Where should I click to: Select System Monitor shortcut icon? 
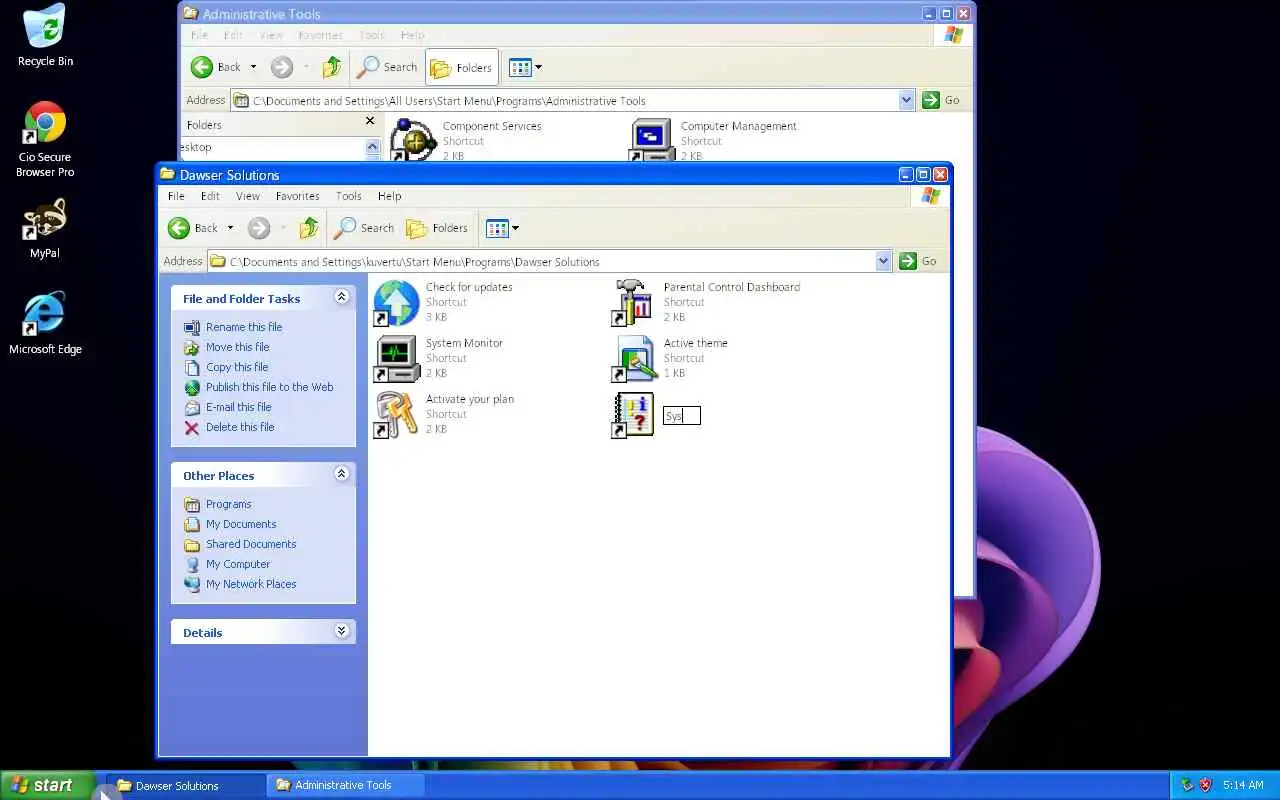click(396, 359)
